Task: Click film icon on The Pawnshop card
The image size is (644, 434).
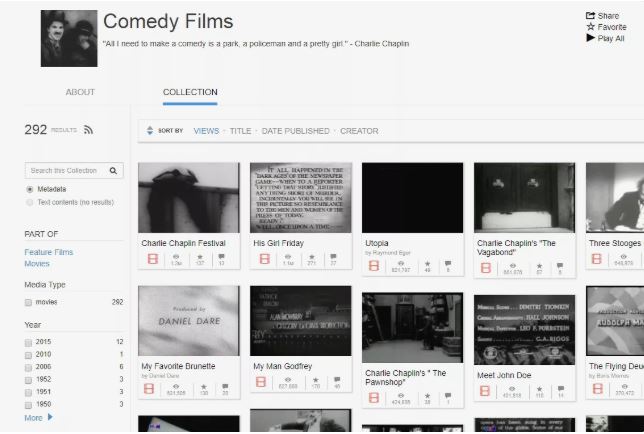Action: 374,397
